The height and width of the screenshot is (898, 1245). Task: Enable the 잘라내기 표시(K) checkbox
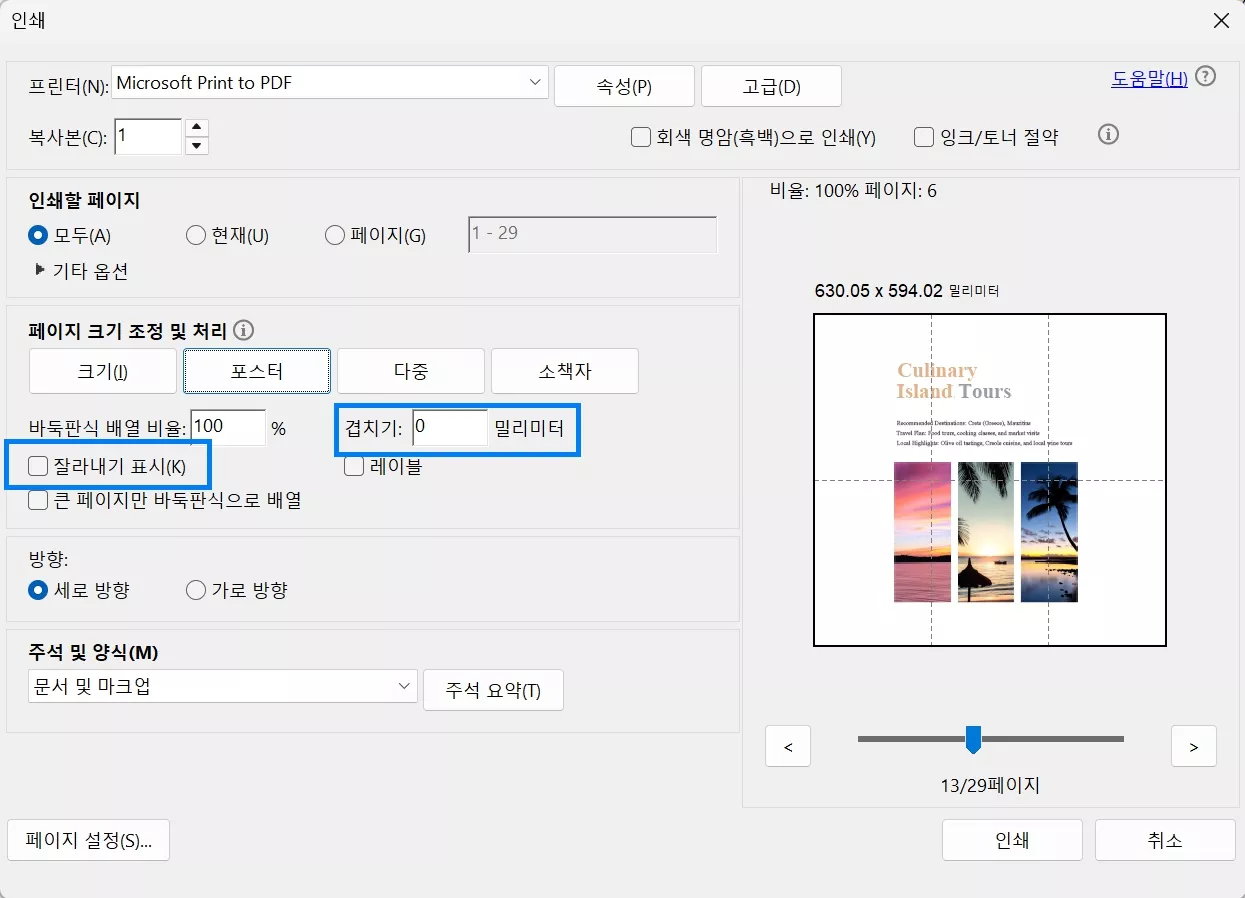(36, 464)
